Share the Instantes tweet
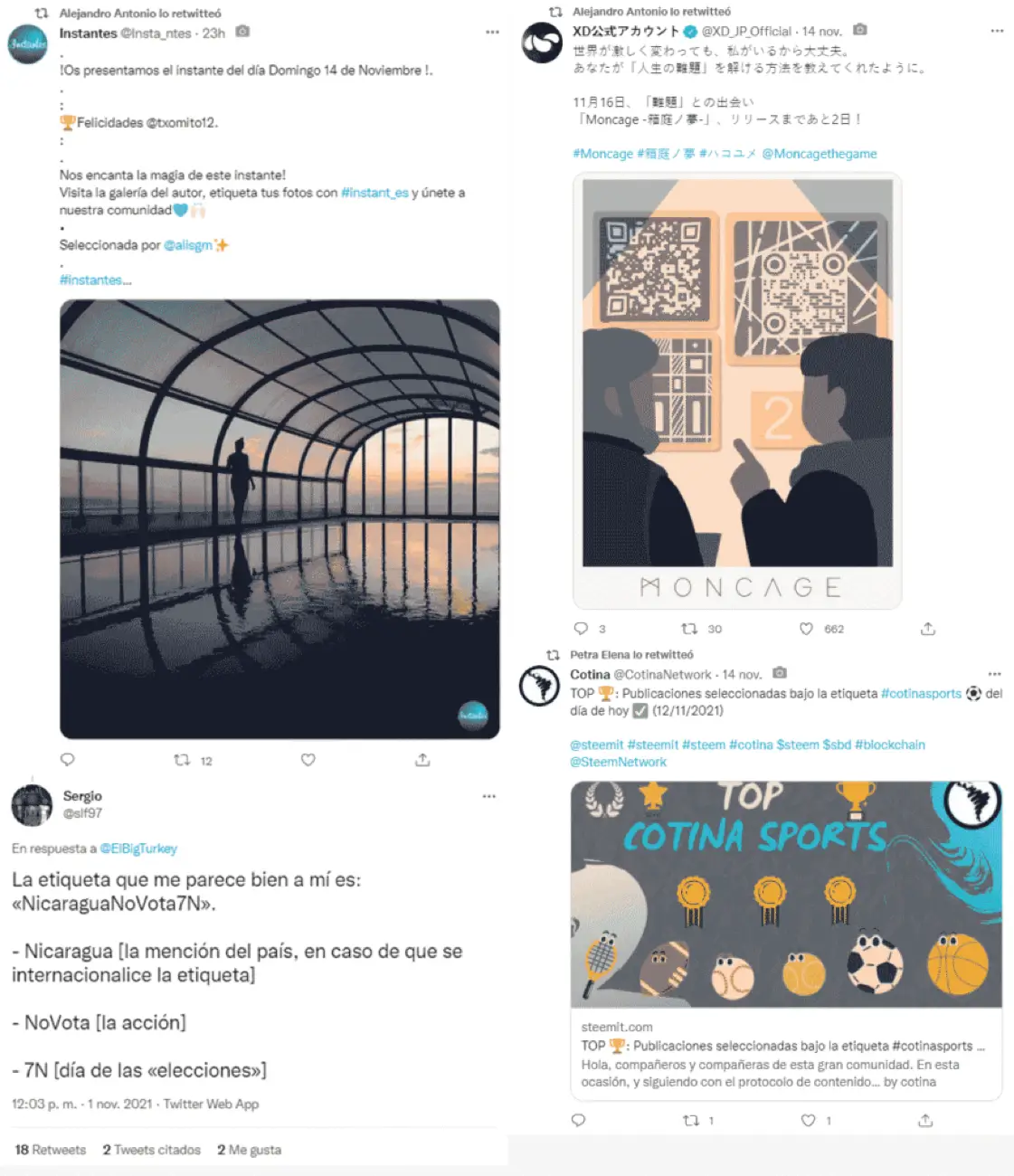1014x1176 pixels. point(422,760)
